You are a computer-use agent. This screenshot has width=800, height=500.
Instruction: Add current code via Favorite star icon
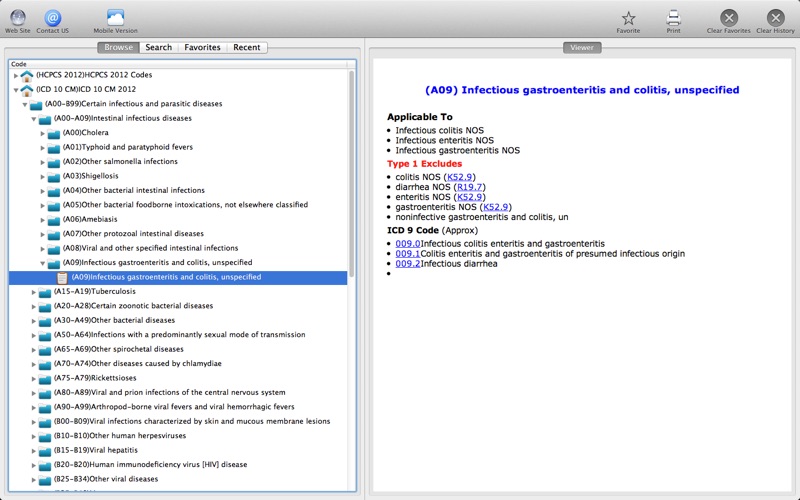[x=628, y=18]
